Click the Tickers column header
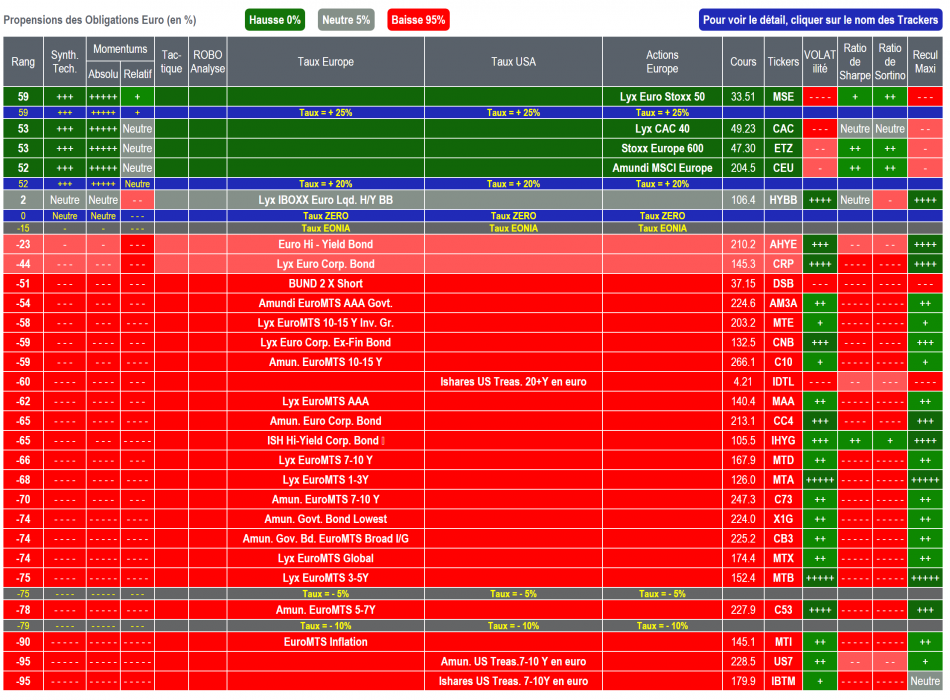Image resolution: width=950 pixels, height=700 pixels. (783, 62)
